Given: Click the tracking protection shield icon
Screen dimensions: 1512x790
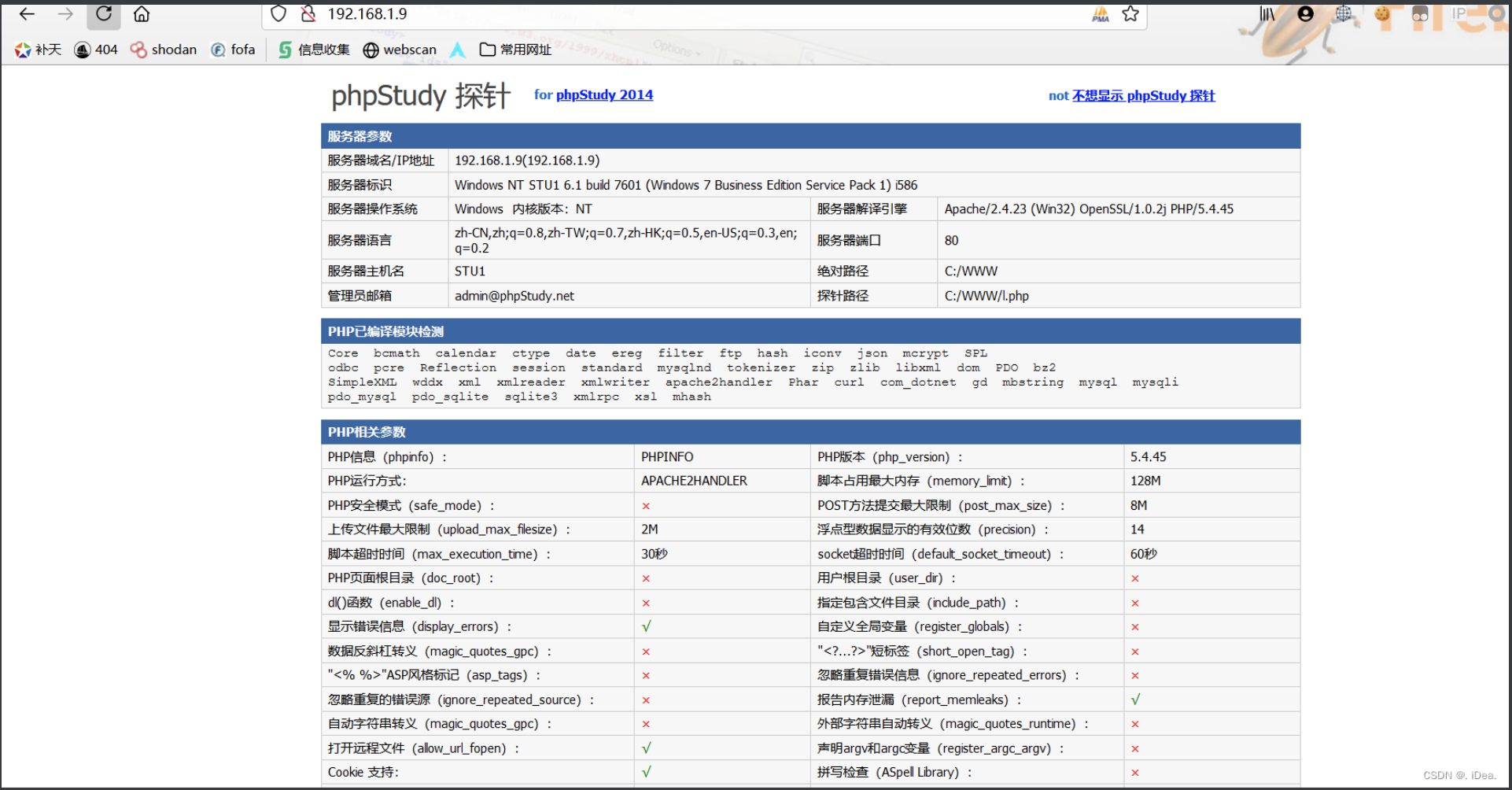Looking at the screenshot, I should coord(278,13).
